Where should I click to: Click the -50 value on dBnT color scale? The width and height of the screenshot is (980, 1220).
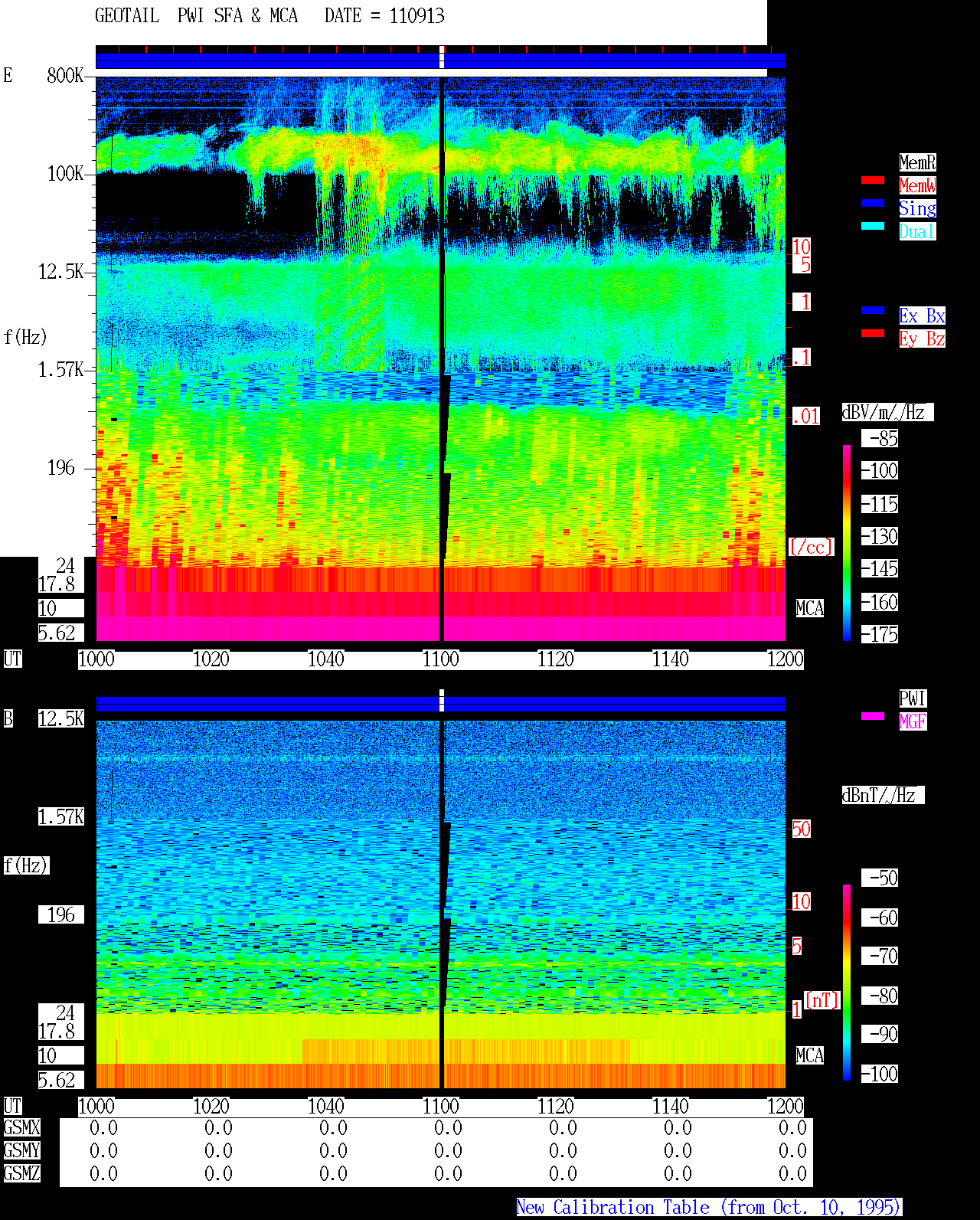click(x=880, y=878)
